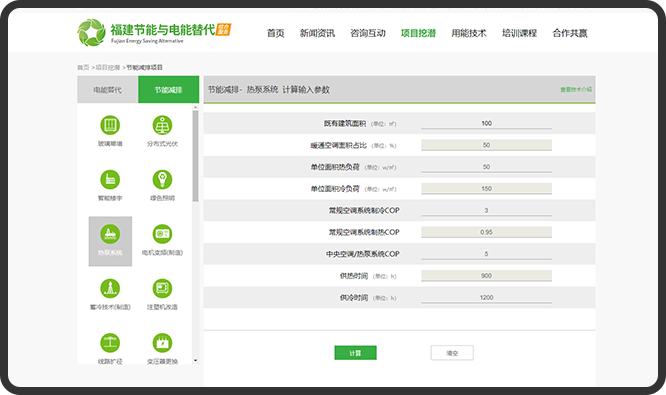Switch to the 电能替代 tab
The width and height of the screenshot is (666, 395).
[107, 90]
